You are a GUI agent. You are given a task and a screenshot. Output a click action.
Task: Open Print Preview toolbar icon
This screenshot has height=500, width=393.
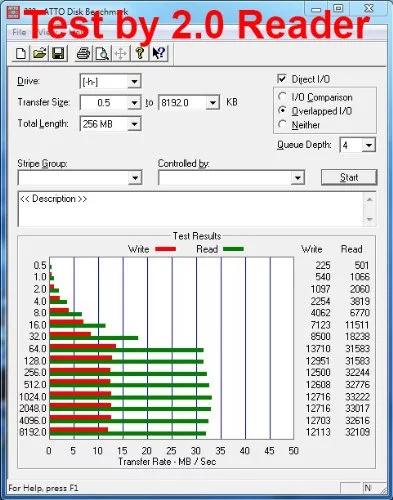click(x=102, y=53)
